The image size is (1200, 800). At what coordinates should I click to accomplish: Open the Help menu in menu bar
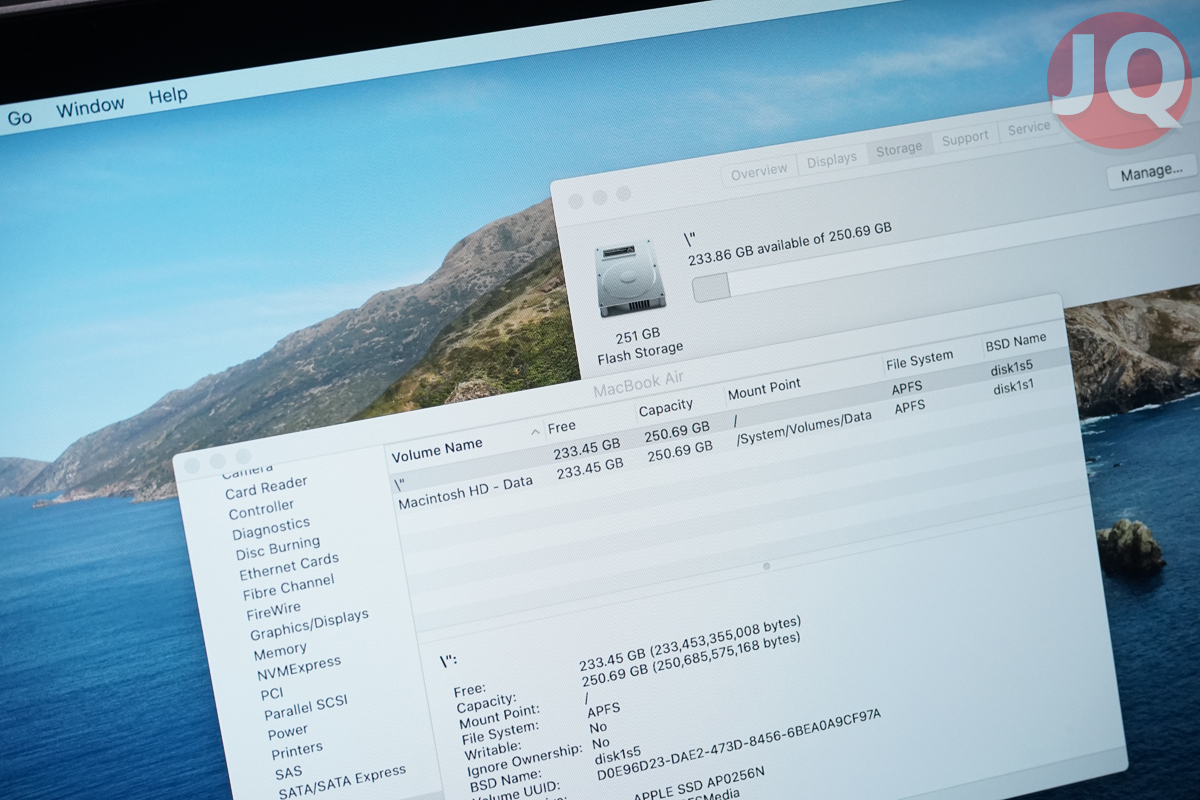(168, 97)
